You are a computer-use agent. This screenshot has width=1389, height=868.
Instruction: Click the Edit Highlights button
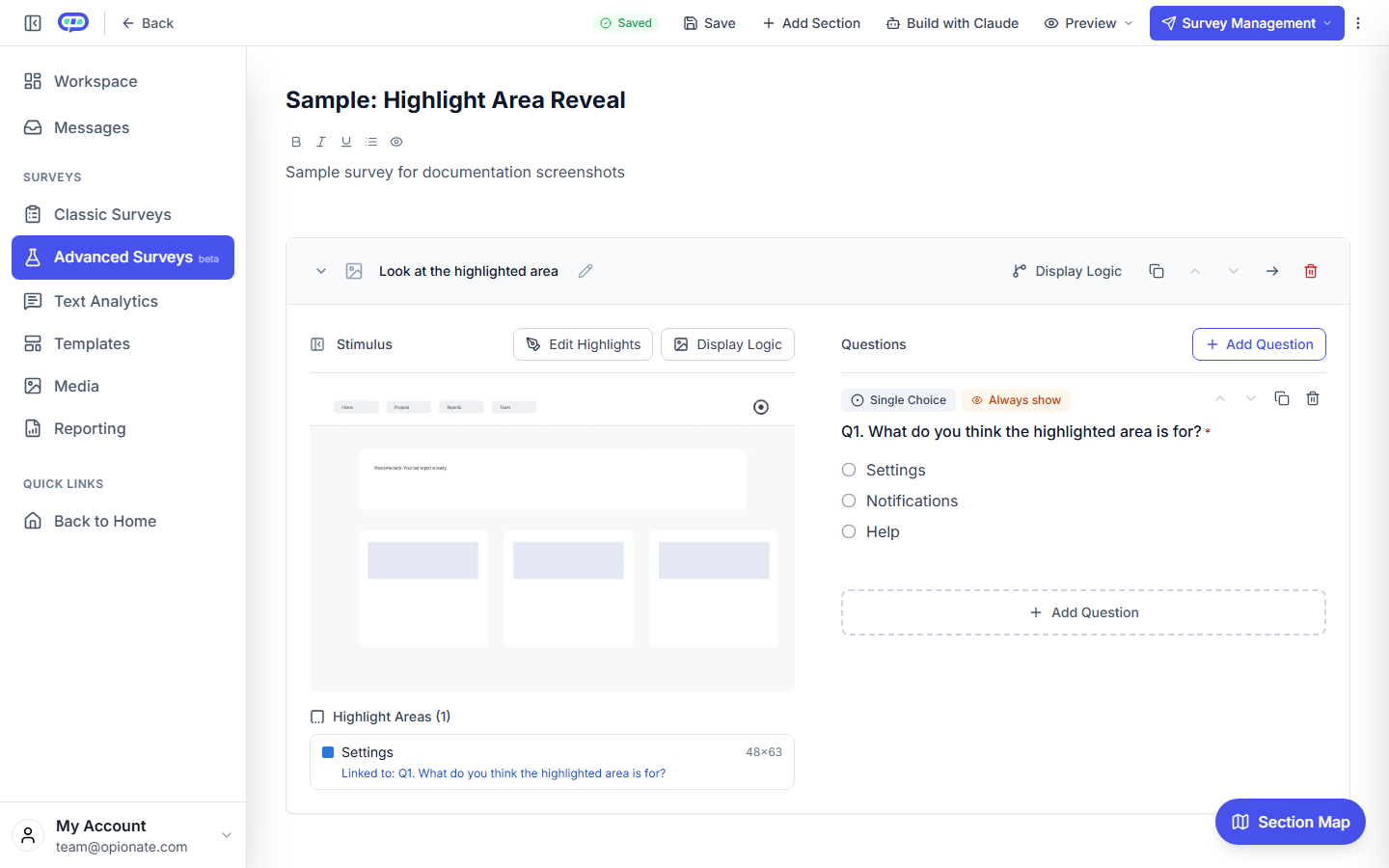(583, 344)
